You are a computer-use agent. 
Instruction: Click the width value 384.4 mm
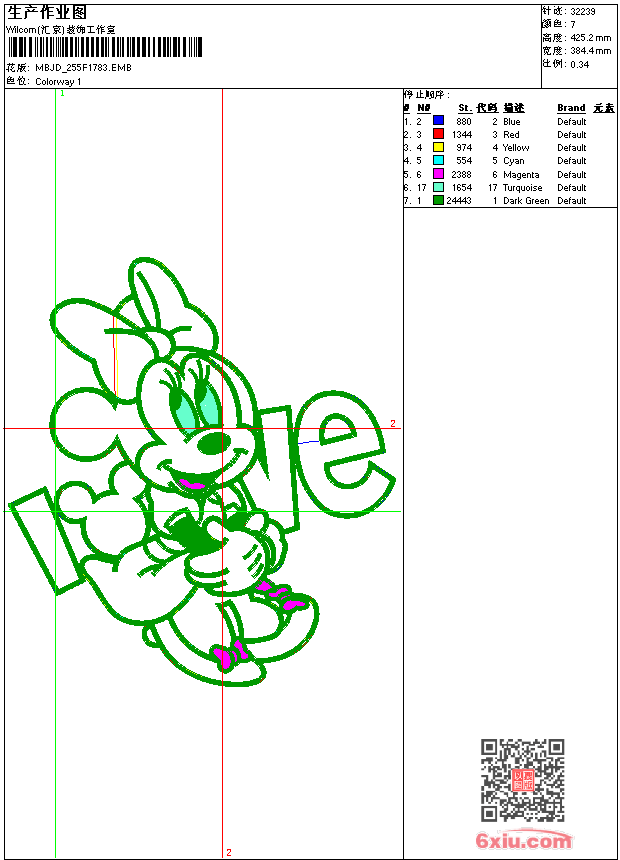coord(590,51)
